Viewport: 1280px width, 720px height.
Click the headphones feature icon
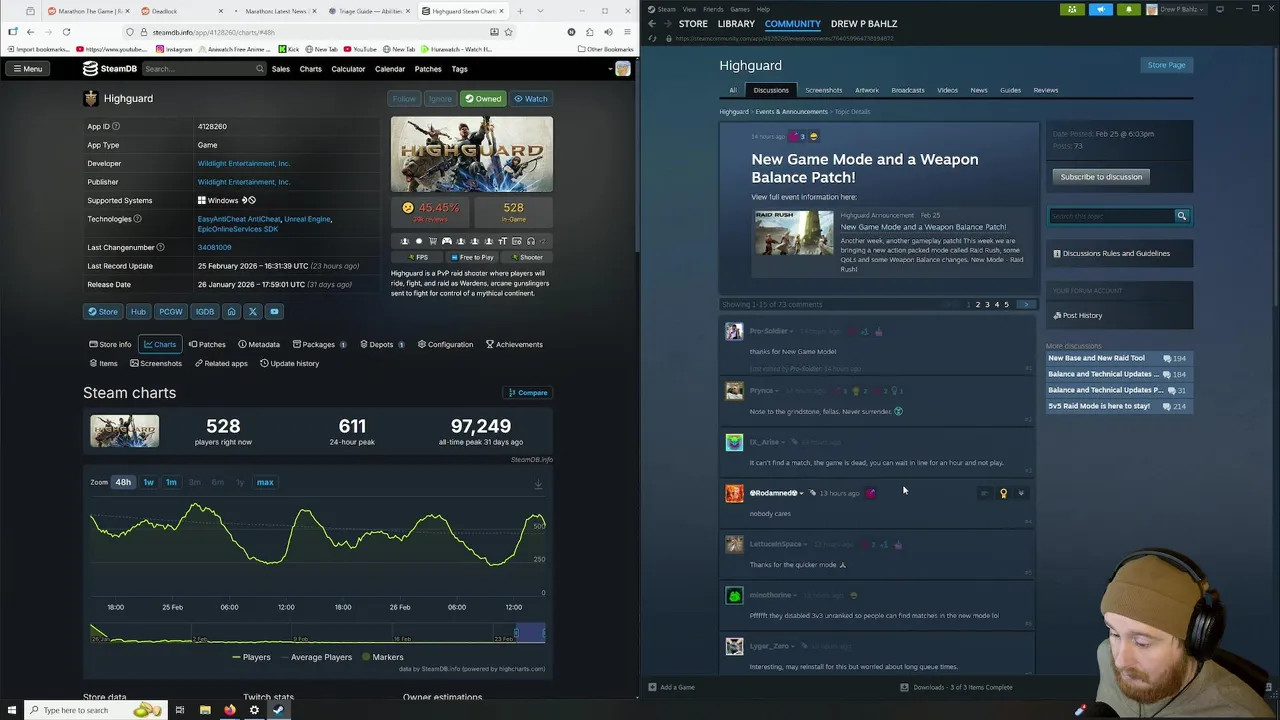[531, 241]
